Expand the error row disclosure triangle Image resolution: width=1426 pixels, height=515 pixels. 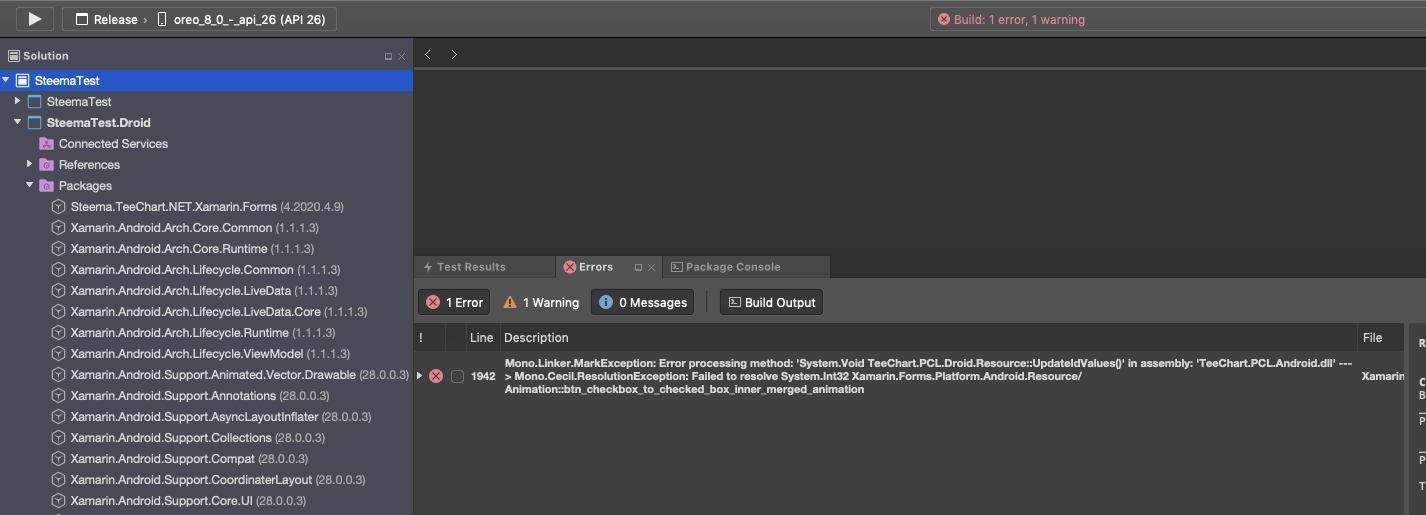coord(420,376)
